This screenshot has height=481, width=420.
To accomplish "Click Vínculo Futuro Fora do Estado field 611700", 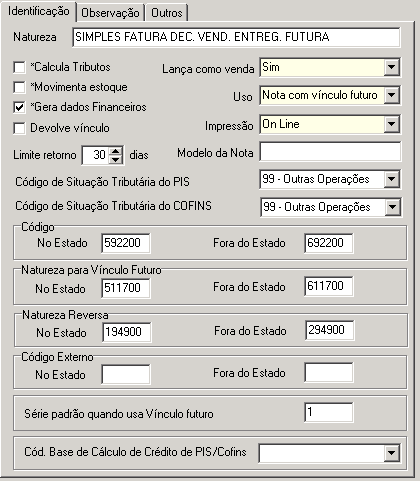I will click(329, 286).
